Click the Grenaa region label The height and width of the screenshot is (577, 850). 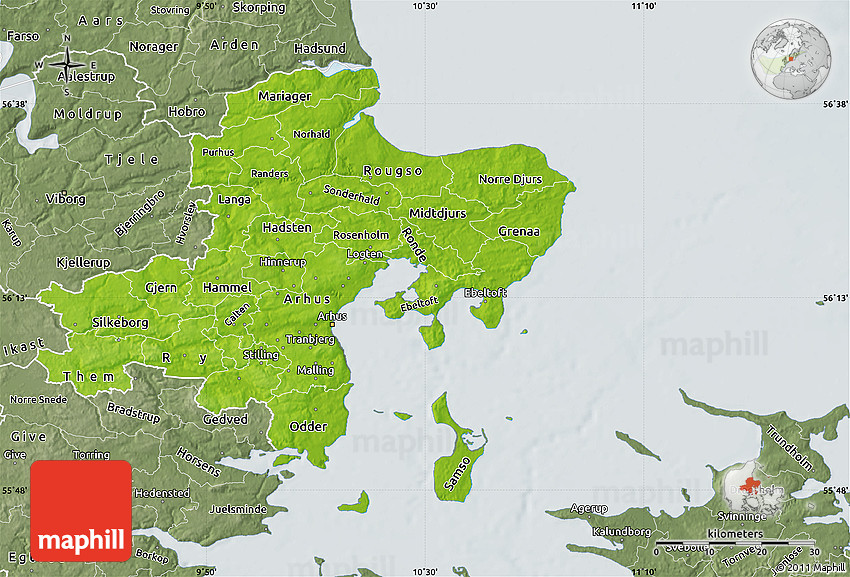pos(519,232)
